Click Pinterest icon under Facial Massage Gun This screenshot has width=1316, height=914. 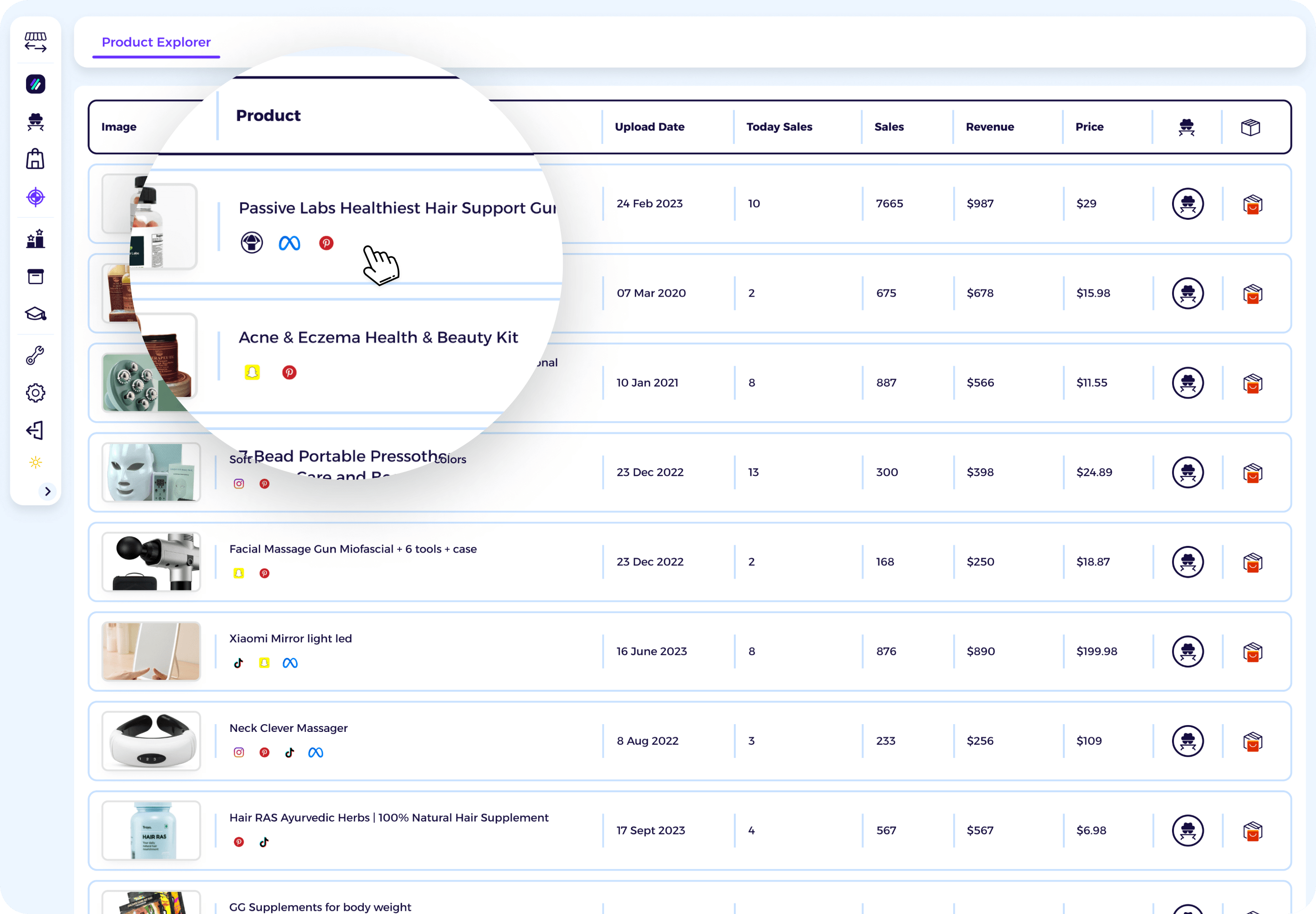pos(264,573)
